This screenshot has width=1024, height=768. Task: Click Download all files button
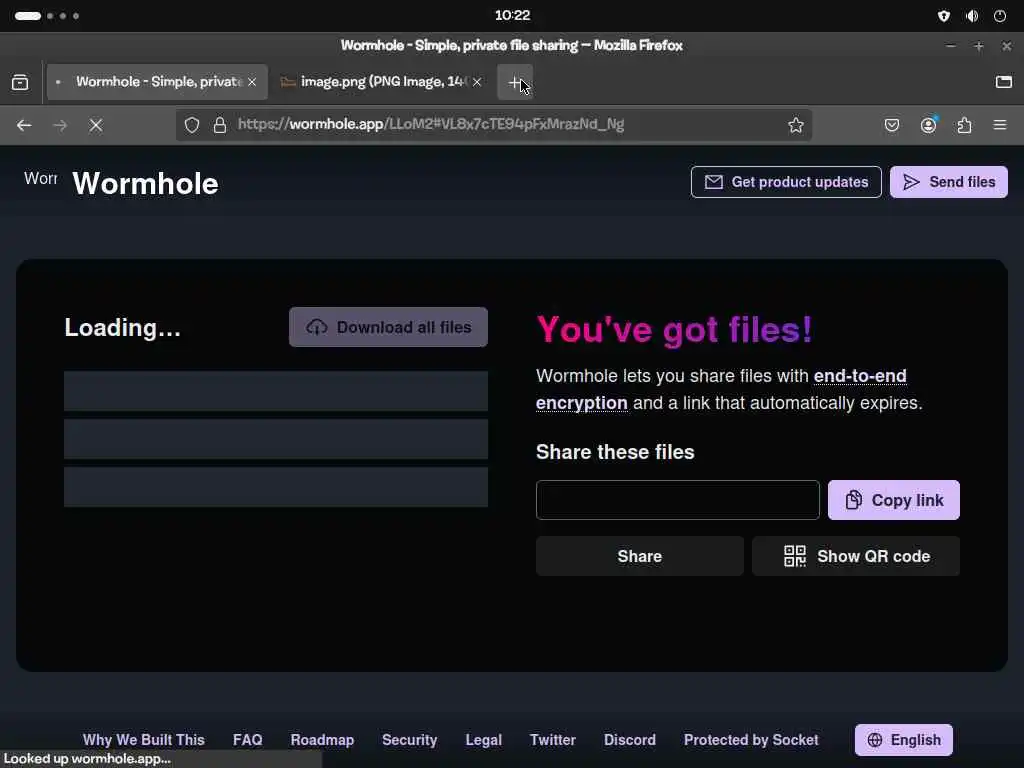pyautogui.click(x=389, y=327)
